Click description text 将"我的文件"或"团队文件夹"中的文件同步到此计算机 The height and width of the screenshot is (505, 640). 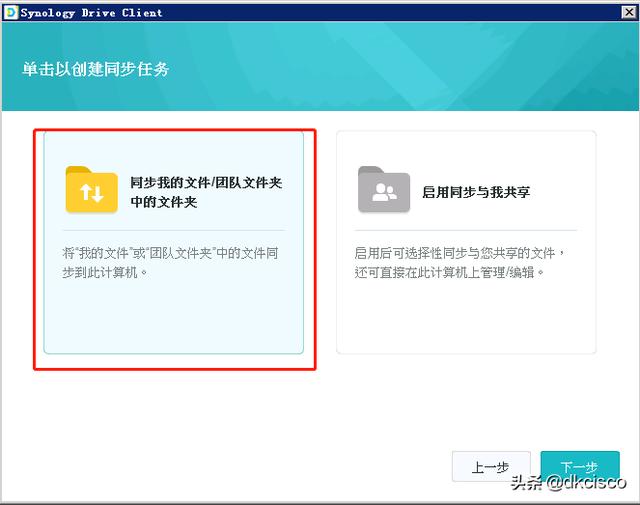(x=170, y=263)
